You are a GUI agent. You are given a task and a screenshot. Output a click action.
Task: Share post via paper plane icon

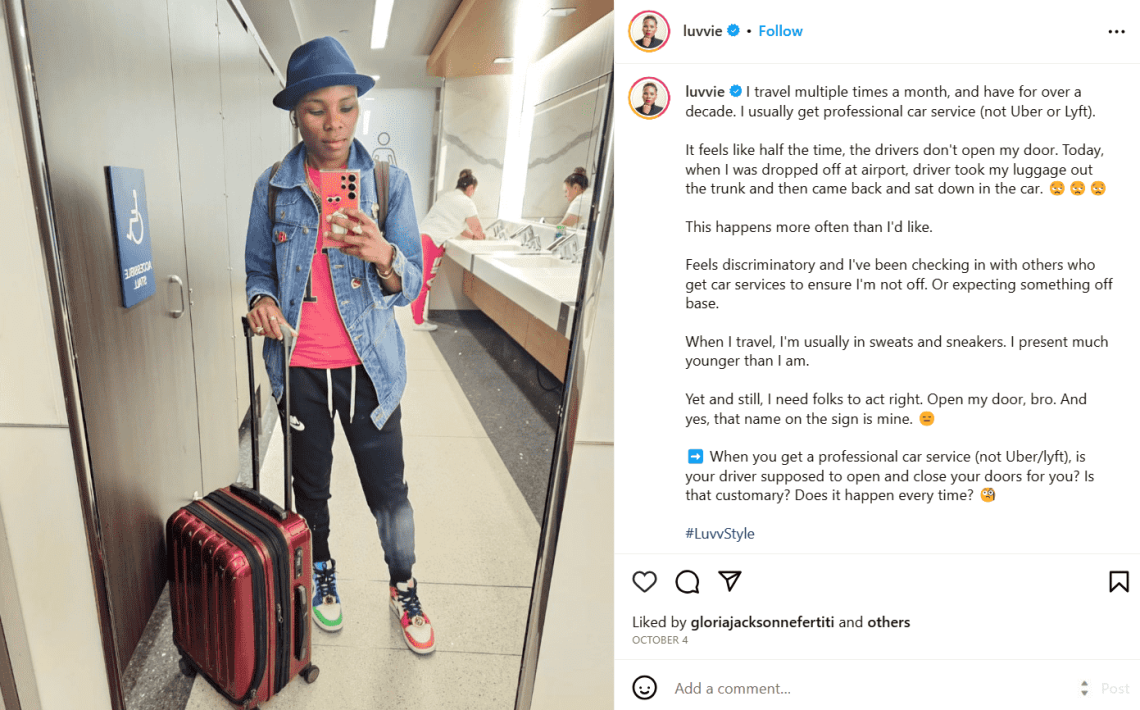(x=729, y=581)
